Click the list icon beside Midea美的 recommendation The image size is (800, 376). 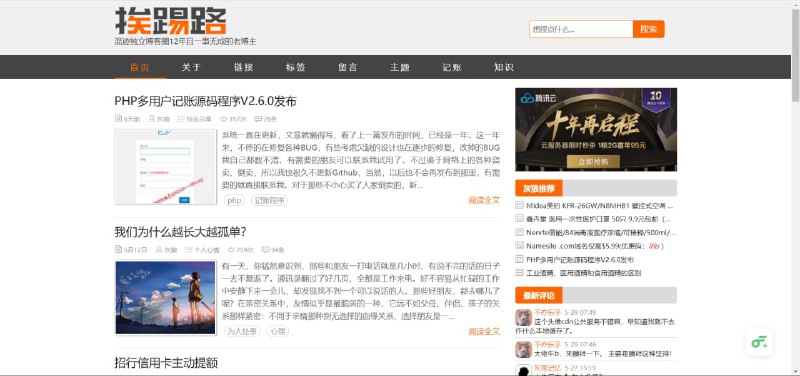coord(519,206)
